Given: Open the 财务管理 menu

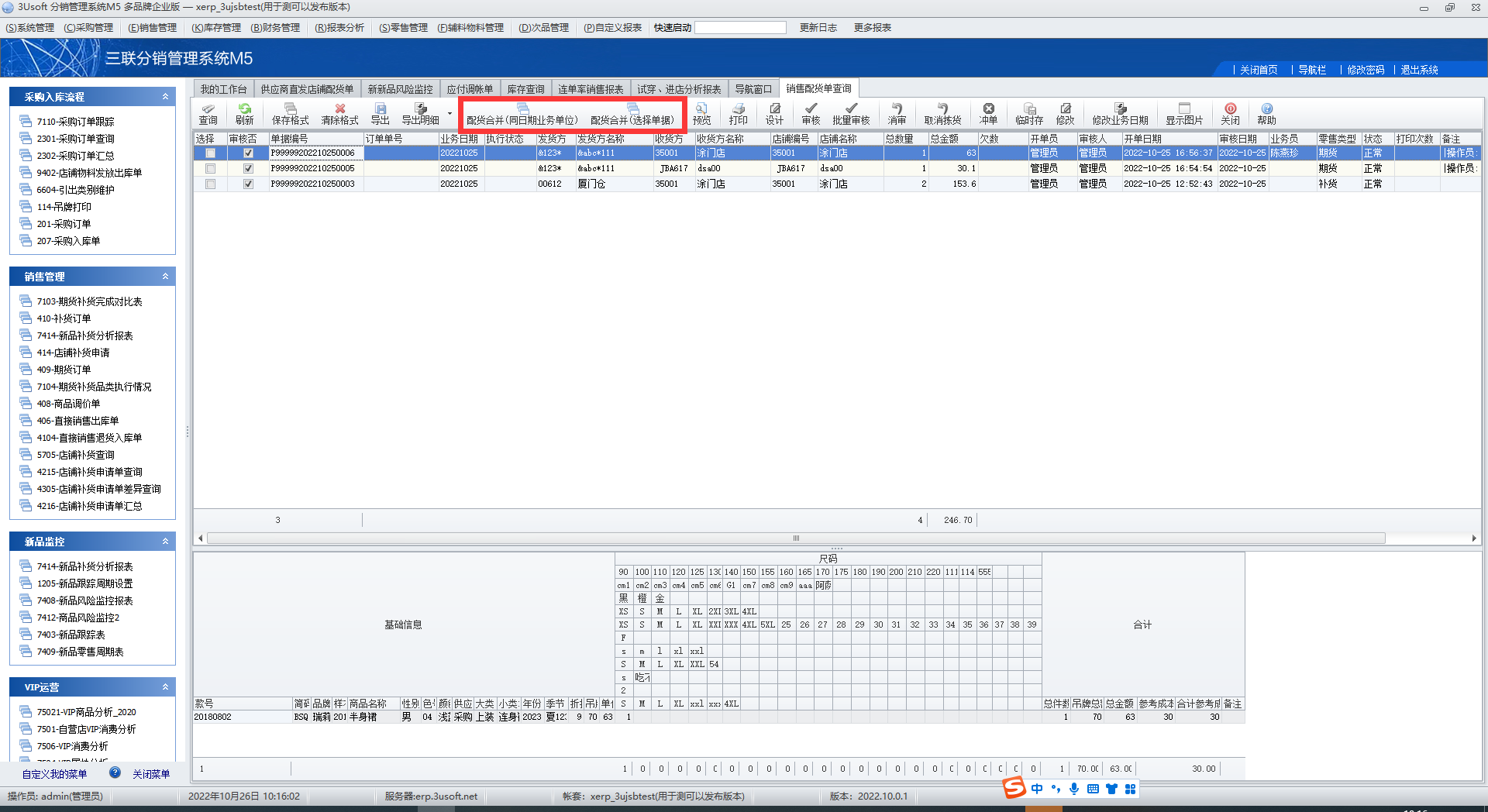Looking at the screenshot, I should (275, 28).
